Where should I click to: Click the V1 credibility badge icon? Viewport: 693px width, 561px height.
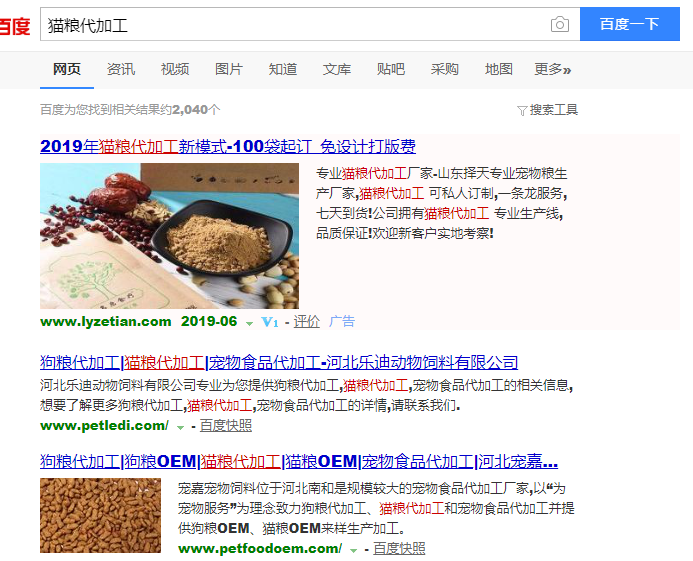(x=270, y=322)
